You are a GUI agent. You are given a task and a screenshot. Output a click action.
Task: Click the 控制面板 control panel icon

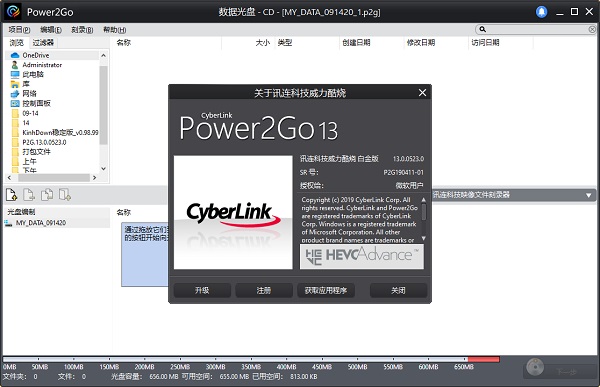pos(15,103)
